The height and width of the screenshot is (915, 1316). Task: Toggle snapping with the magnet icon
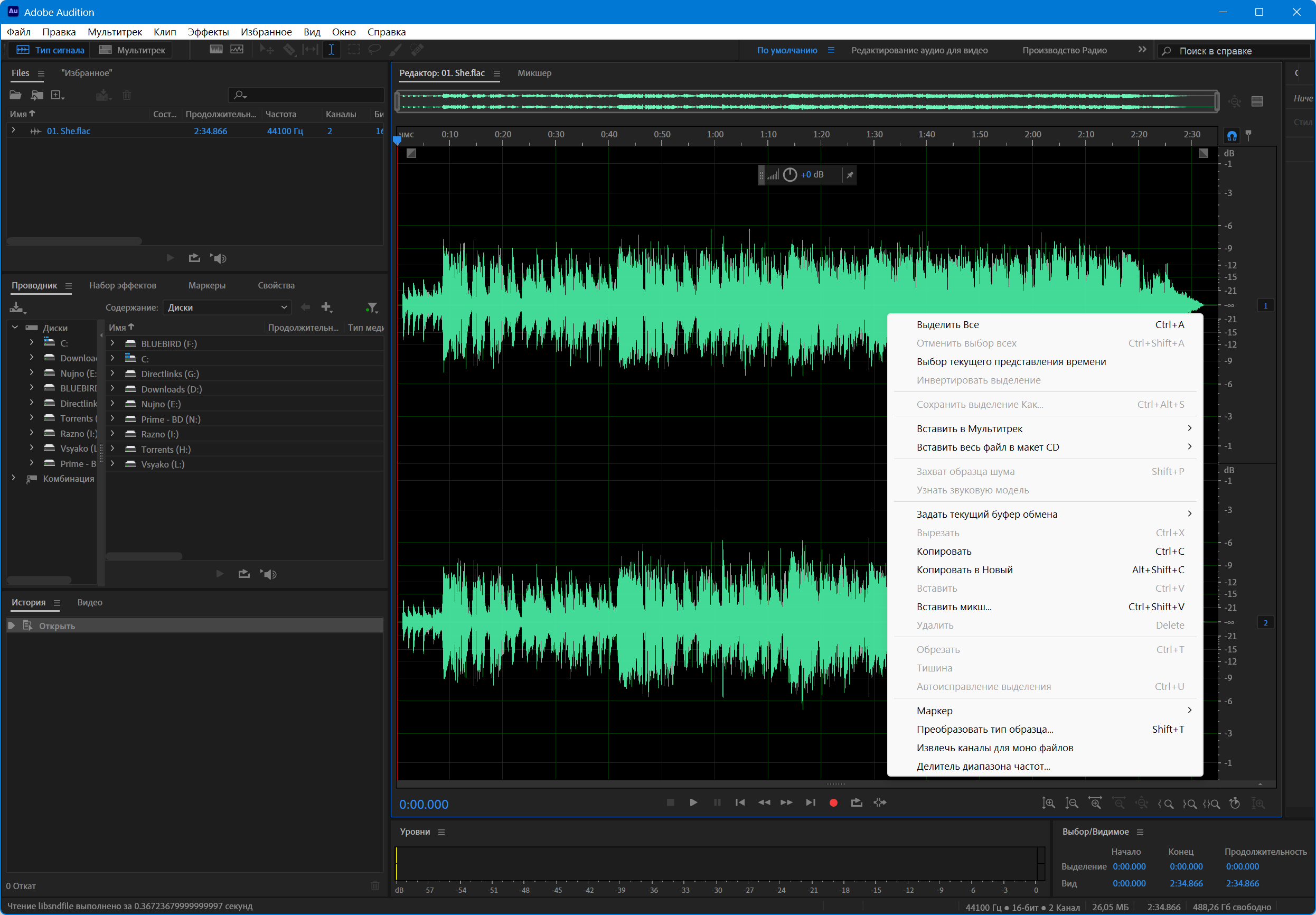1232,136
